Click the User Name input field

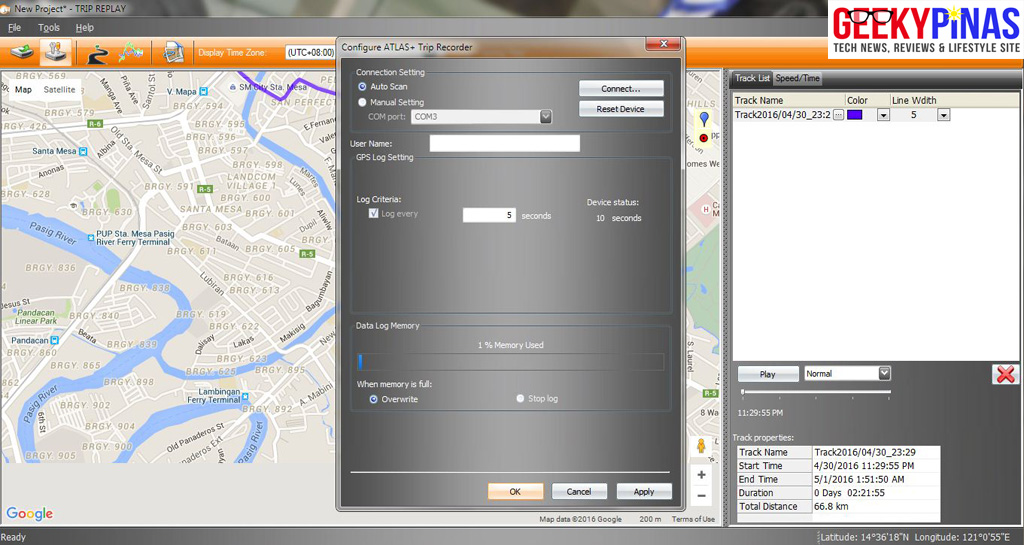click(504, 144)
